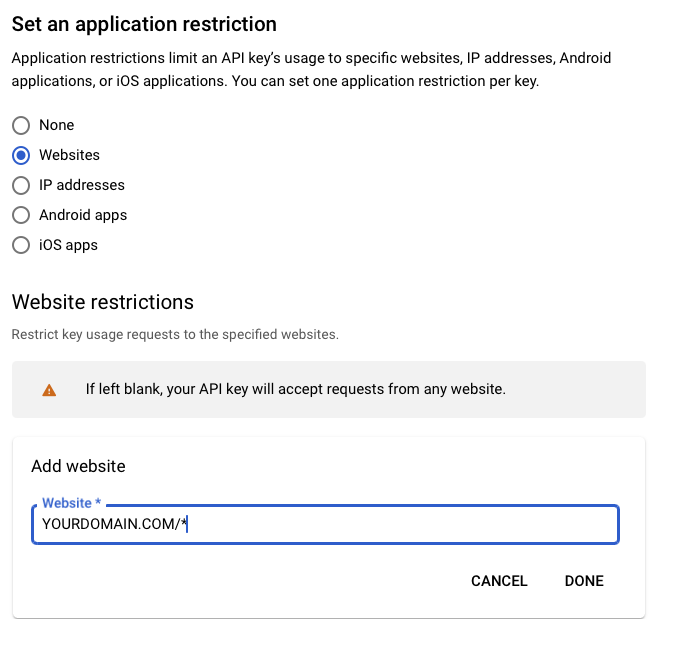Image resolution: width=673 pixels, height=645 pixels.
Task: Click the blank API key warning message
Action: [295, 389]
